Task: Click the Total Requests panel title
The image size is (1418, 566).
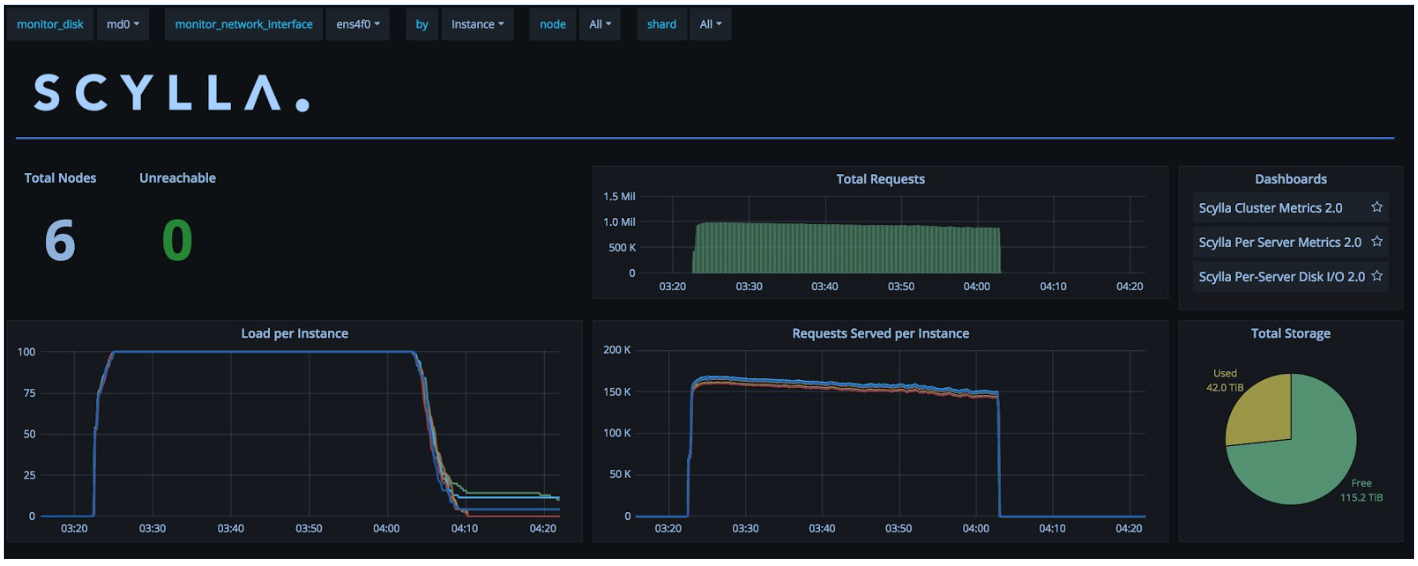Action: coord(880,179)
